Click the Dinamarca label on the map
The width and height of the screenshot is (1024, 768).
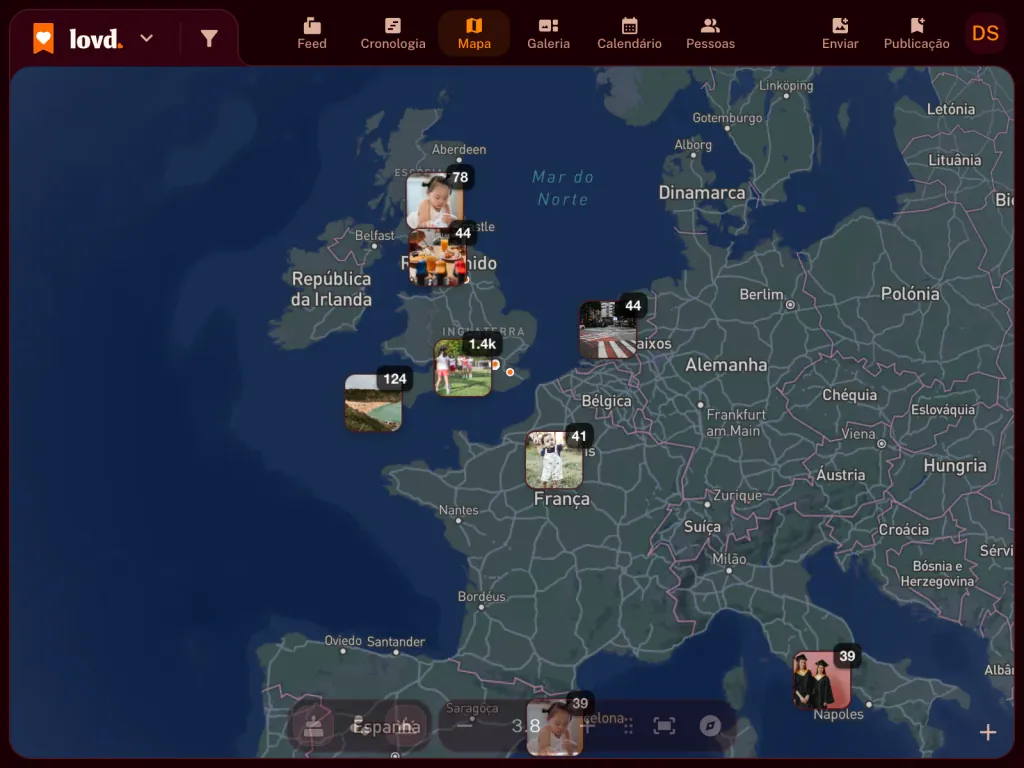click(701, 193)
